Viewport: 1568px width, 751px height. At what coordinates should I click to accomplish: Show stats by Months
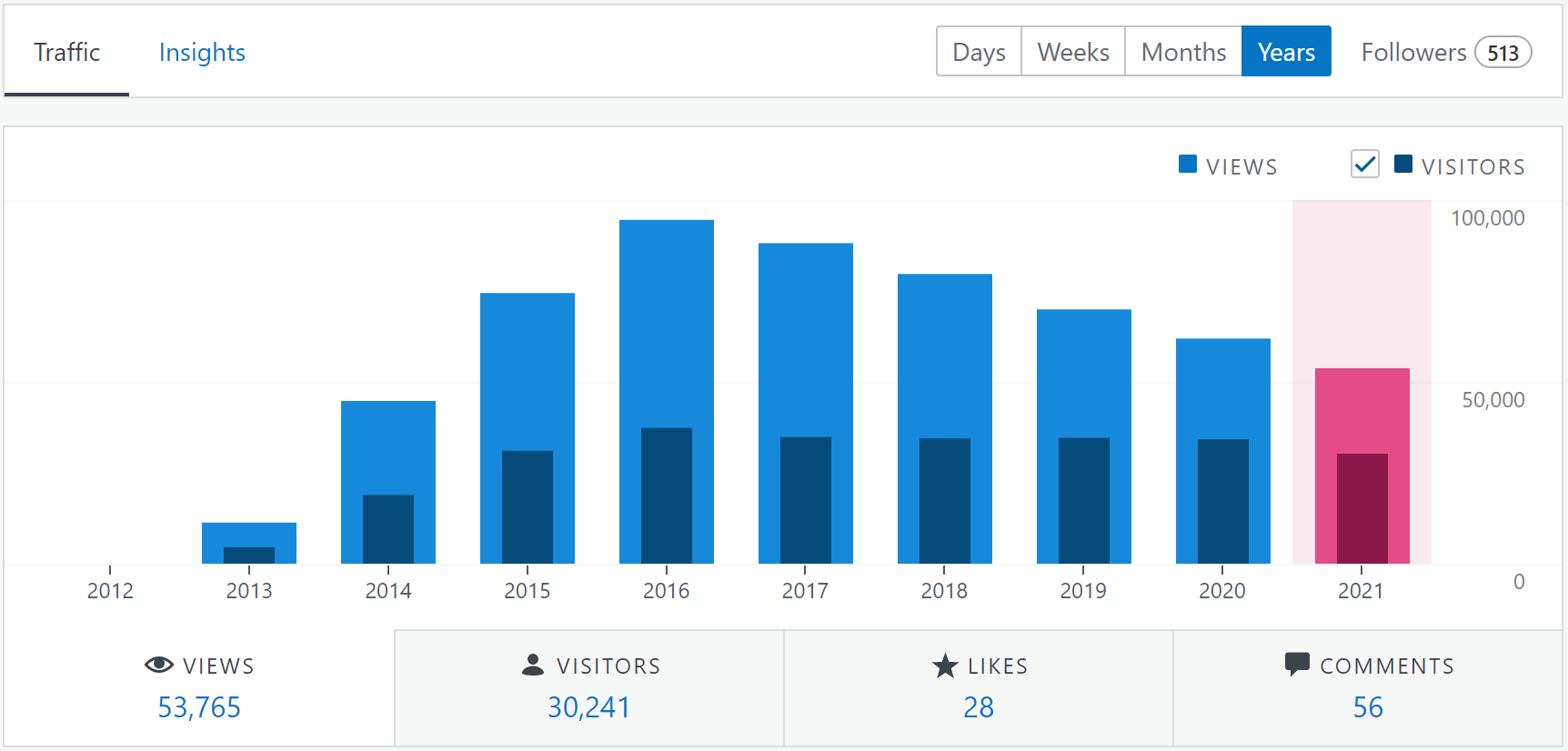1183,52
